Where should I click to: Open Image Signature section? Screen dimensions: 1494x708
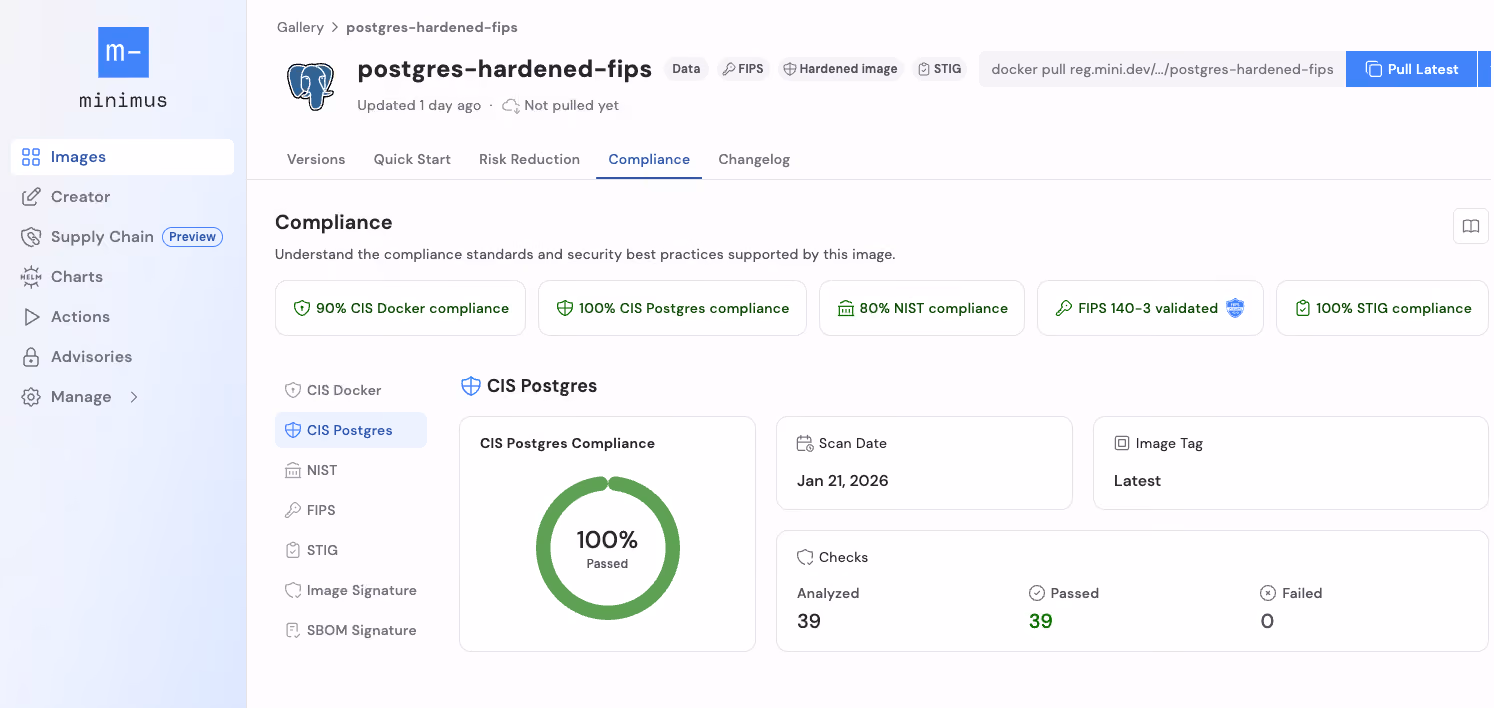351,590
